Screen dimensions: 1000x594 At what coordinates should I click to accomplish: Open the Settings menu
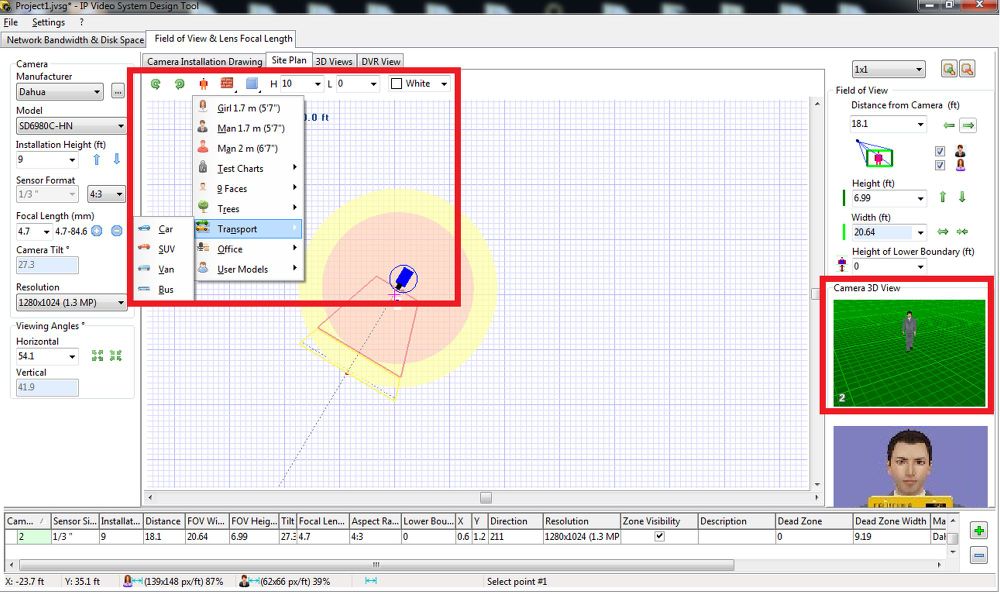pos(48,22)
